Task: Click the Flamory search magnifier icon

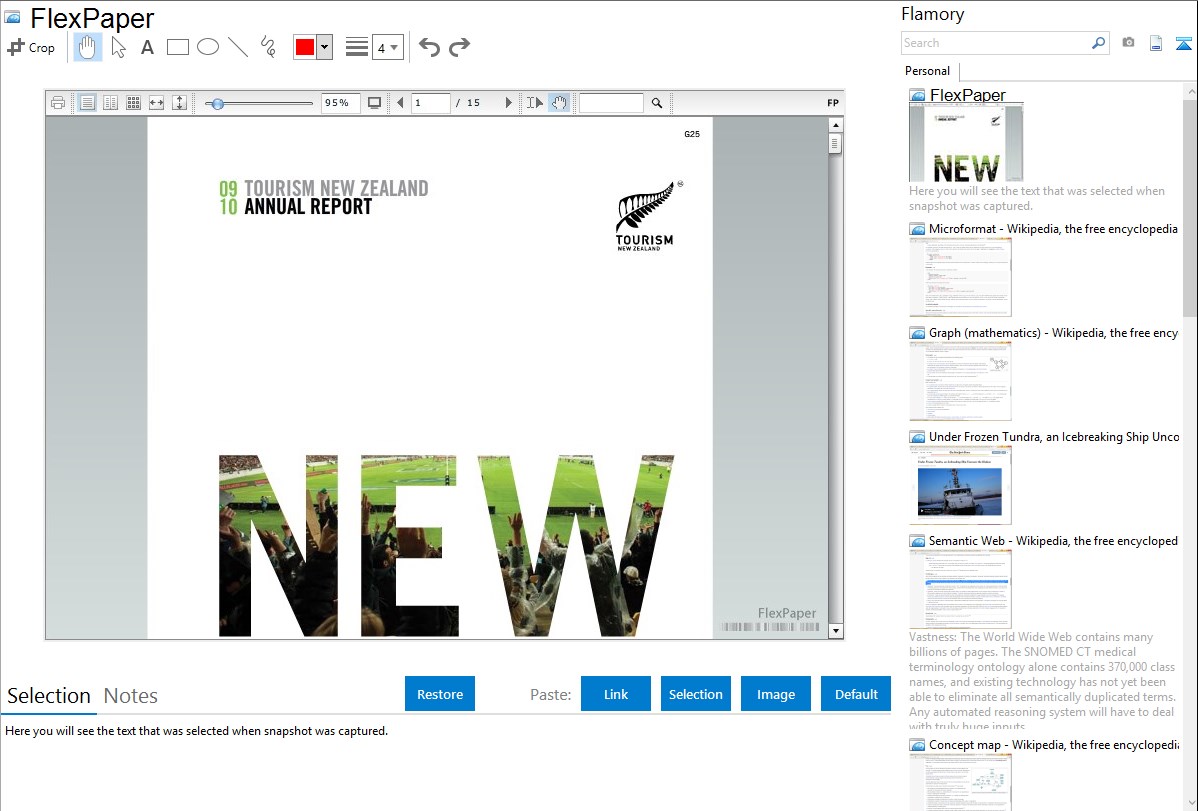Action: pyautogui.click(x=1099, y=43)
